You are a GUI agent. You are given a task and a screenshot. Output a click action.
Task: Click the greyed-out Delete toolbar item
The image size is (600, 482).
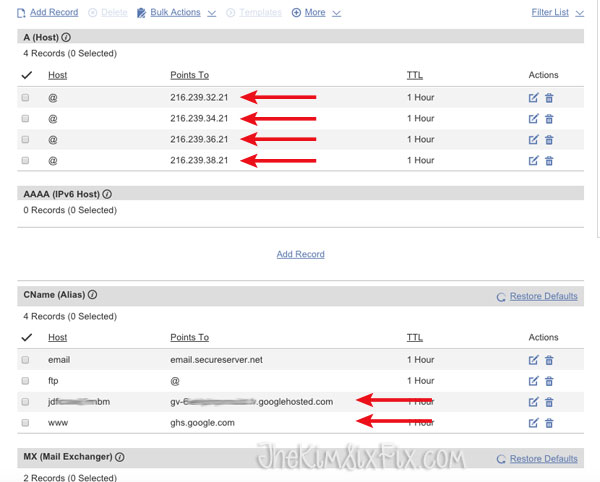[x=114, y=12]
